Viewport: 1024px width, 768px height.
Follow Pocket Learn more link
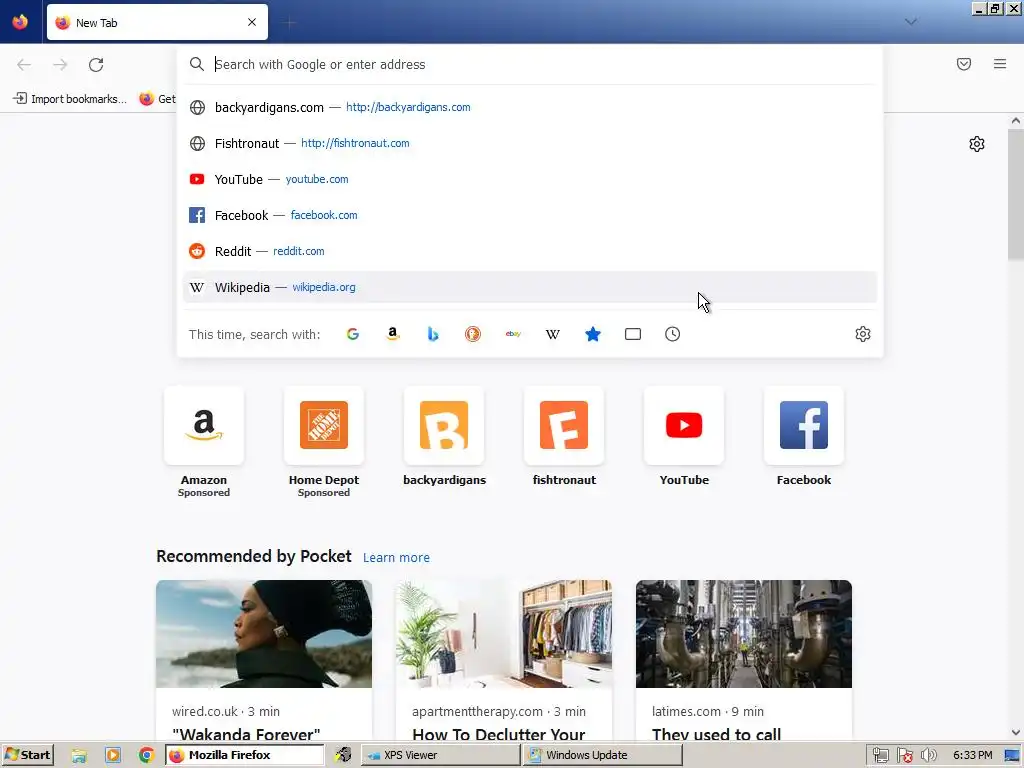[396, 558]
